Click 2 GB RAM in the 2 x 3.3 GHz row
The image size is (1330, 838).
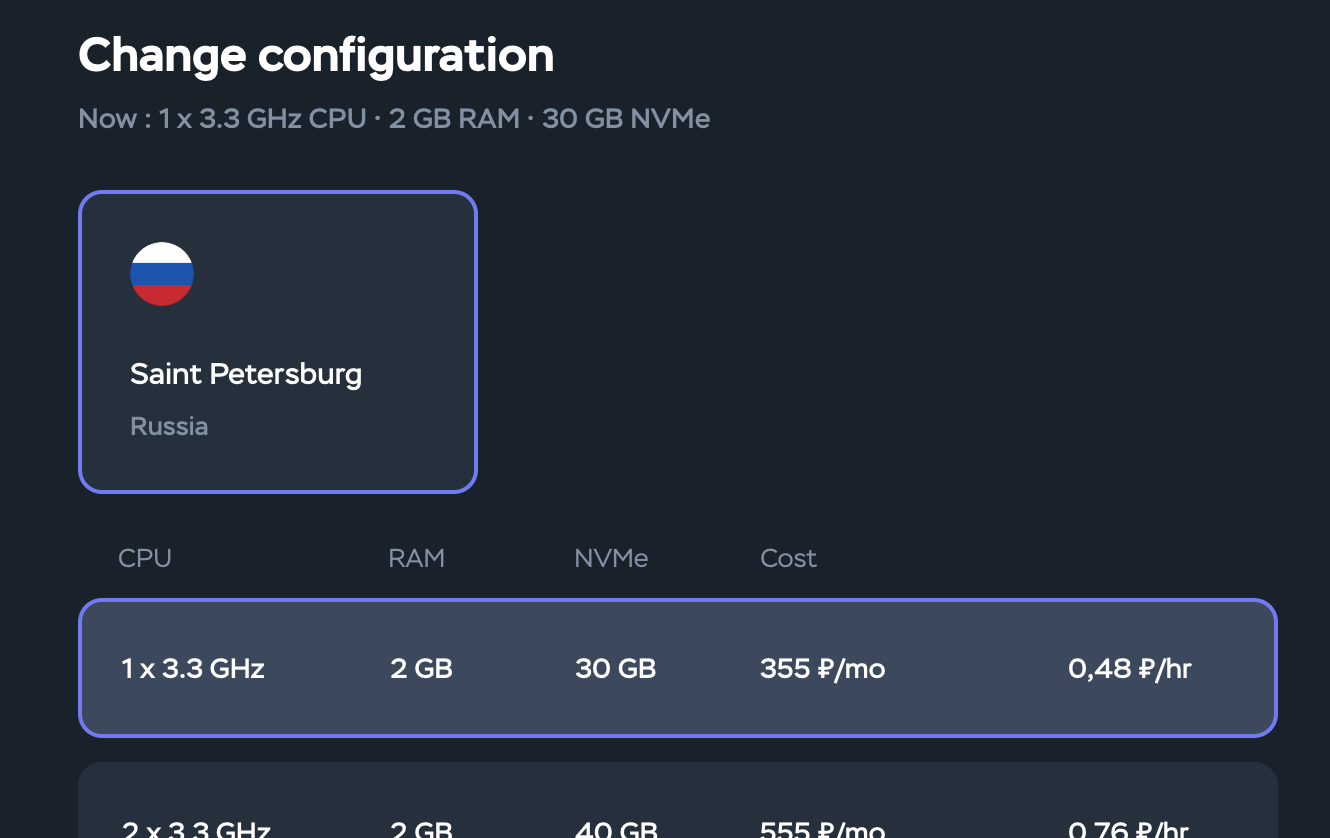(x=421, y=828)
